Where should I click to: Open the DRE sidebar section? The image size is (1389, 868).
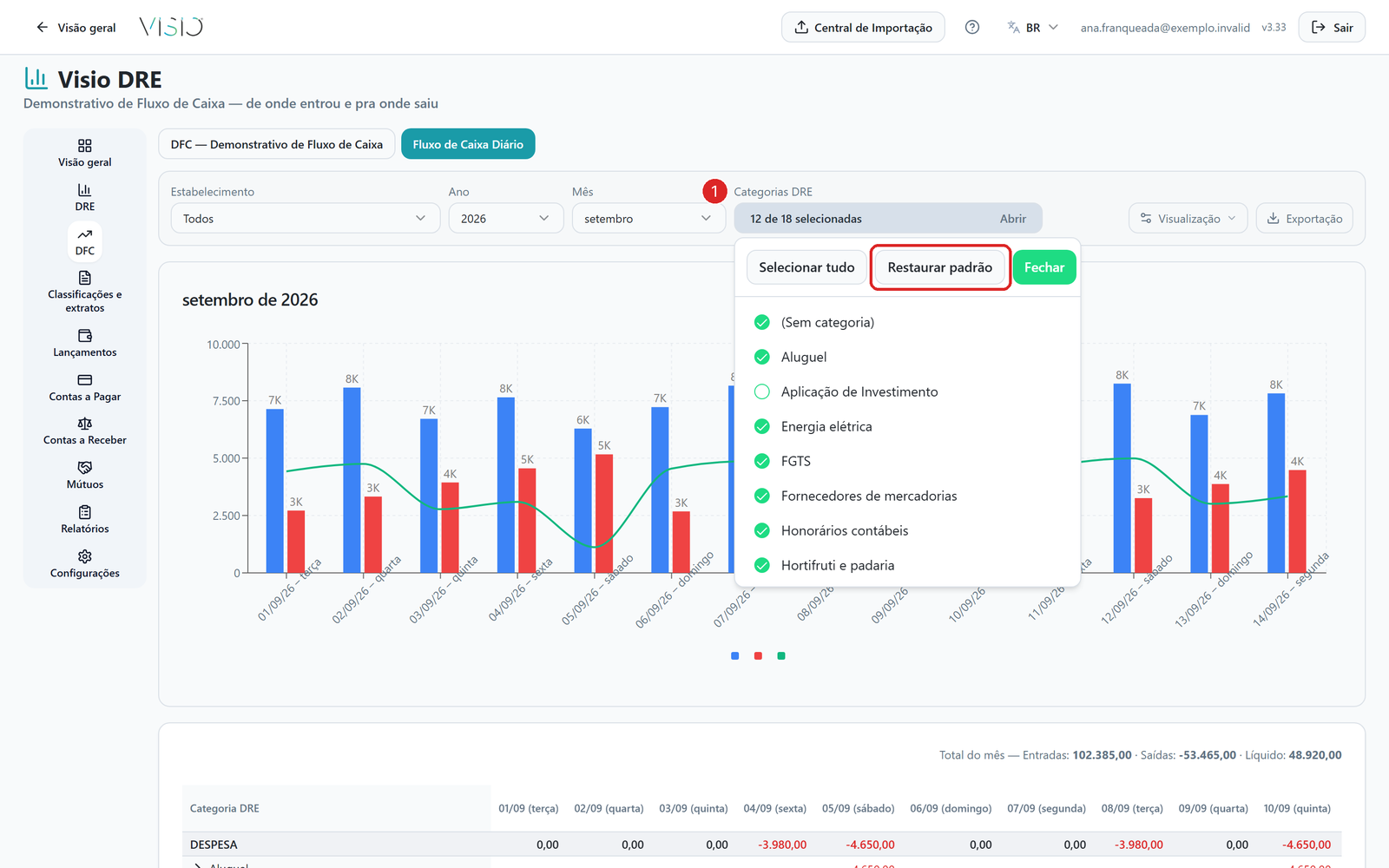[84, 197]
